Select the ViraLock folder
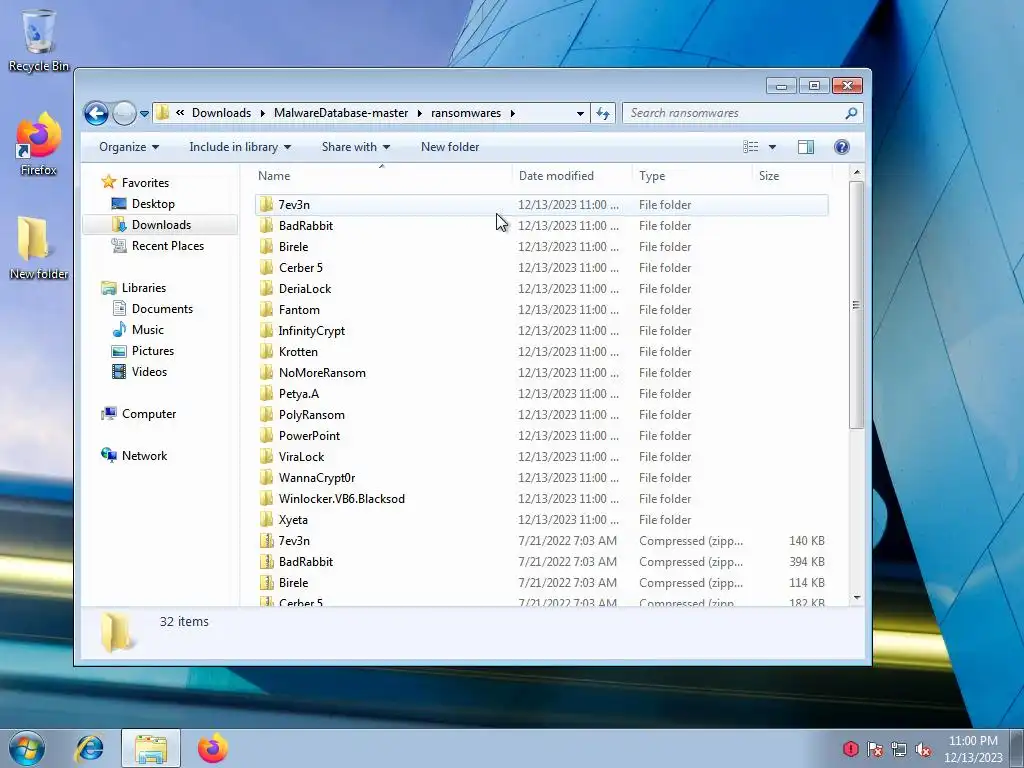The width and height of the screenshot is (1024, 768). point(541,456)
